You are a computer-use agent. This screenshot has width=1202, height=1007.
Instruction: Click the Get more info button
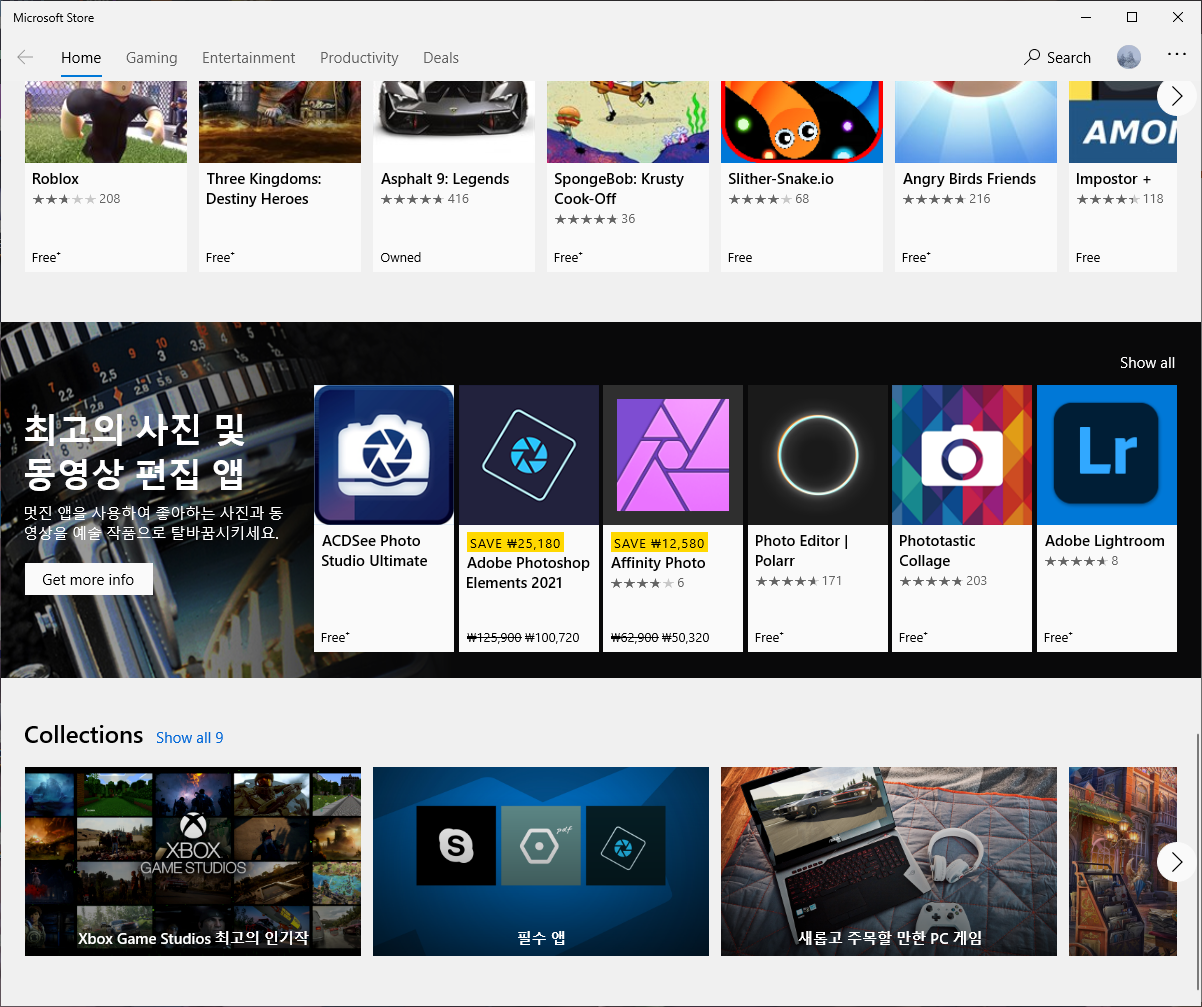(89, 579)
